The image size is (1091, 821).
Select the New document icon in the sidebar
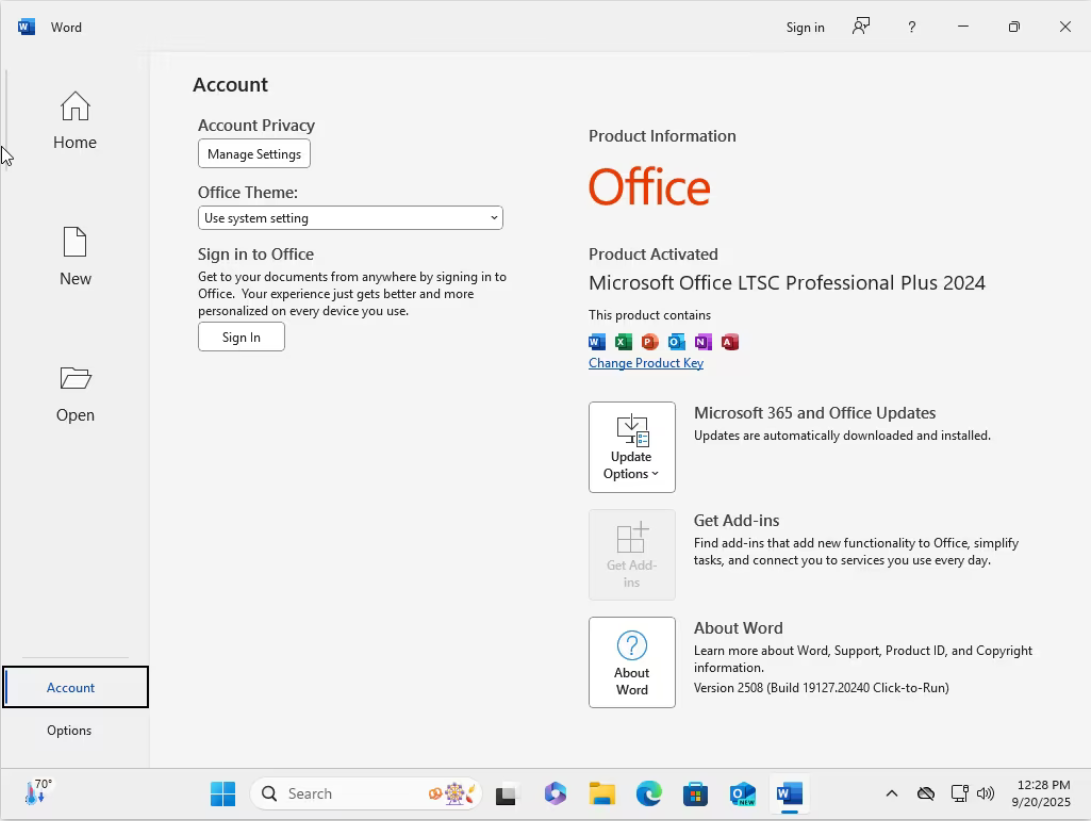(x=74, y=242)
